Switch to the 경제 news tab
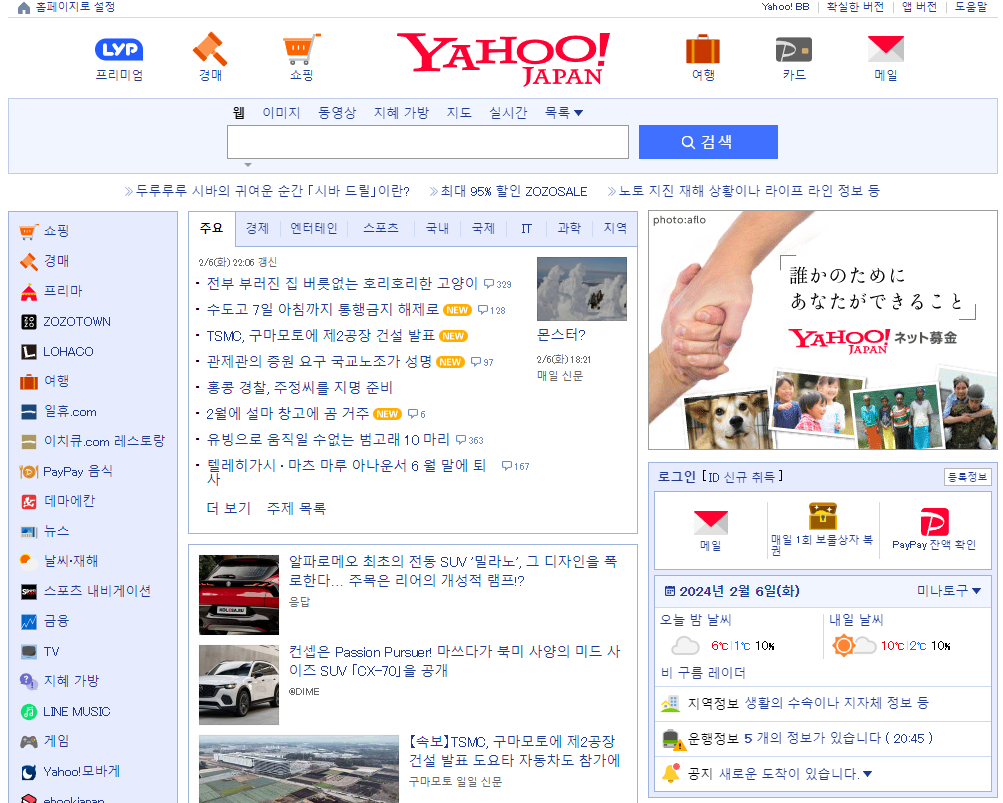Image resolution: width=1003 pixels, height=803 pixels. pos(258,228)
